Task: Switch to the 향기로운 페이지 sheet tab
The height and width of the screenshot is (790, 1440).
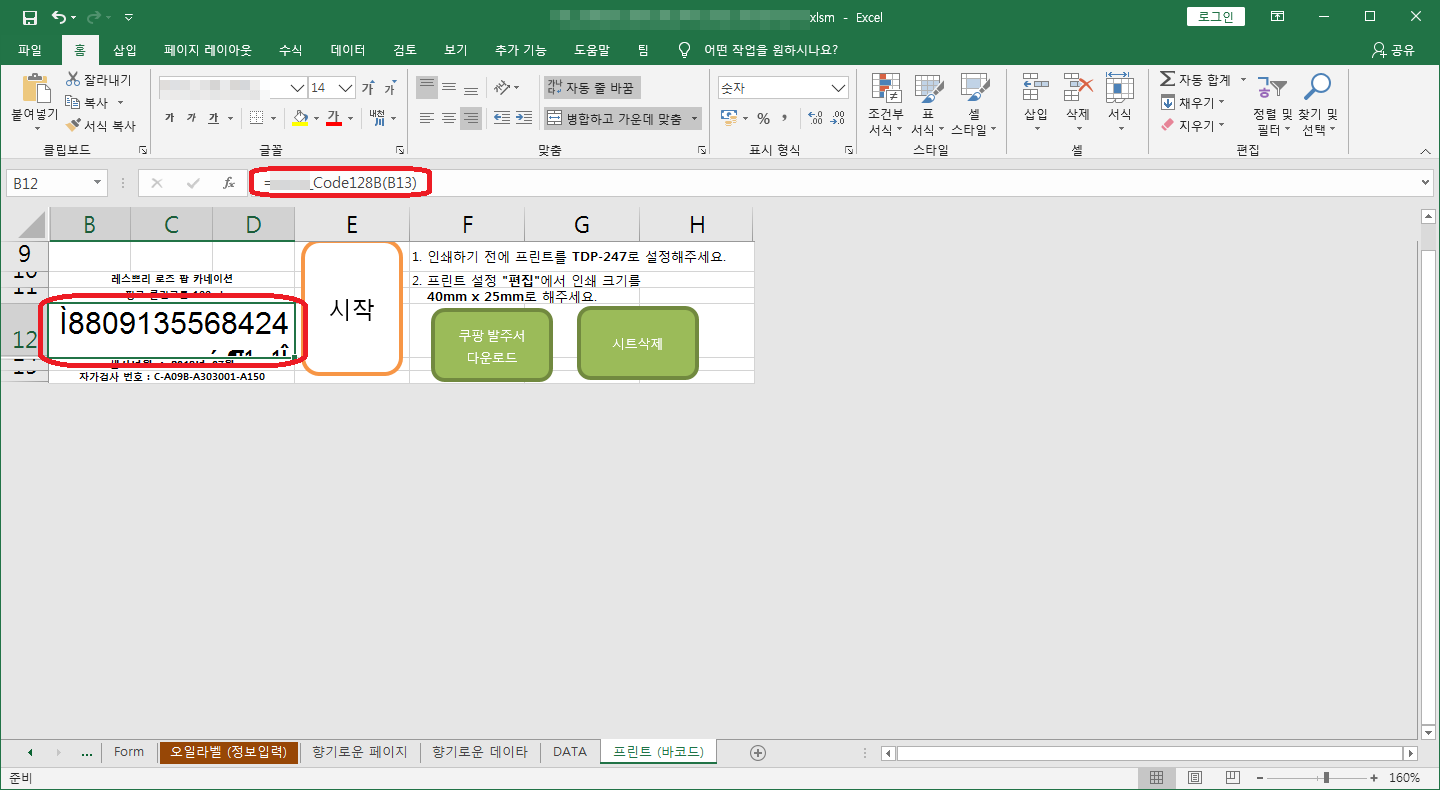Action: click(x=359, y=752)
